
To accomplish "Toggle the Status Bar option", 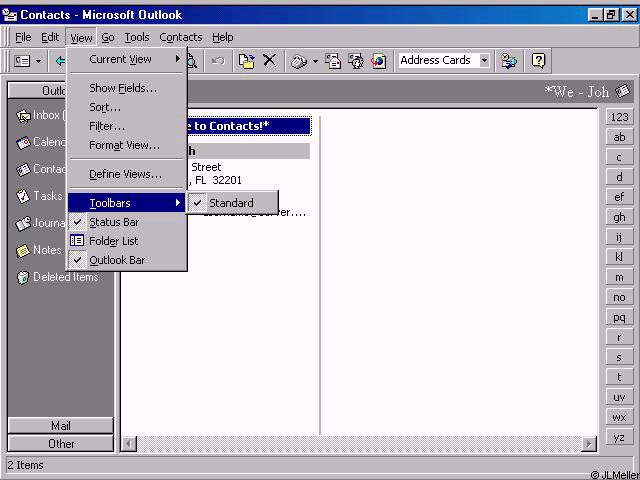I will (127, 222).
